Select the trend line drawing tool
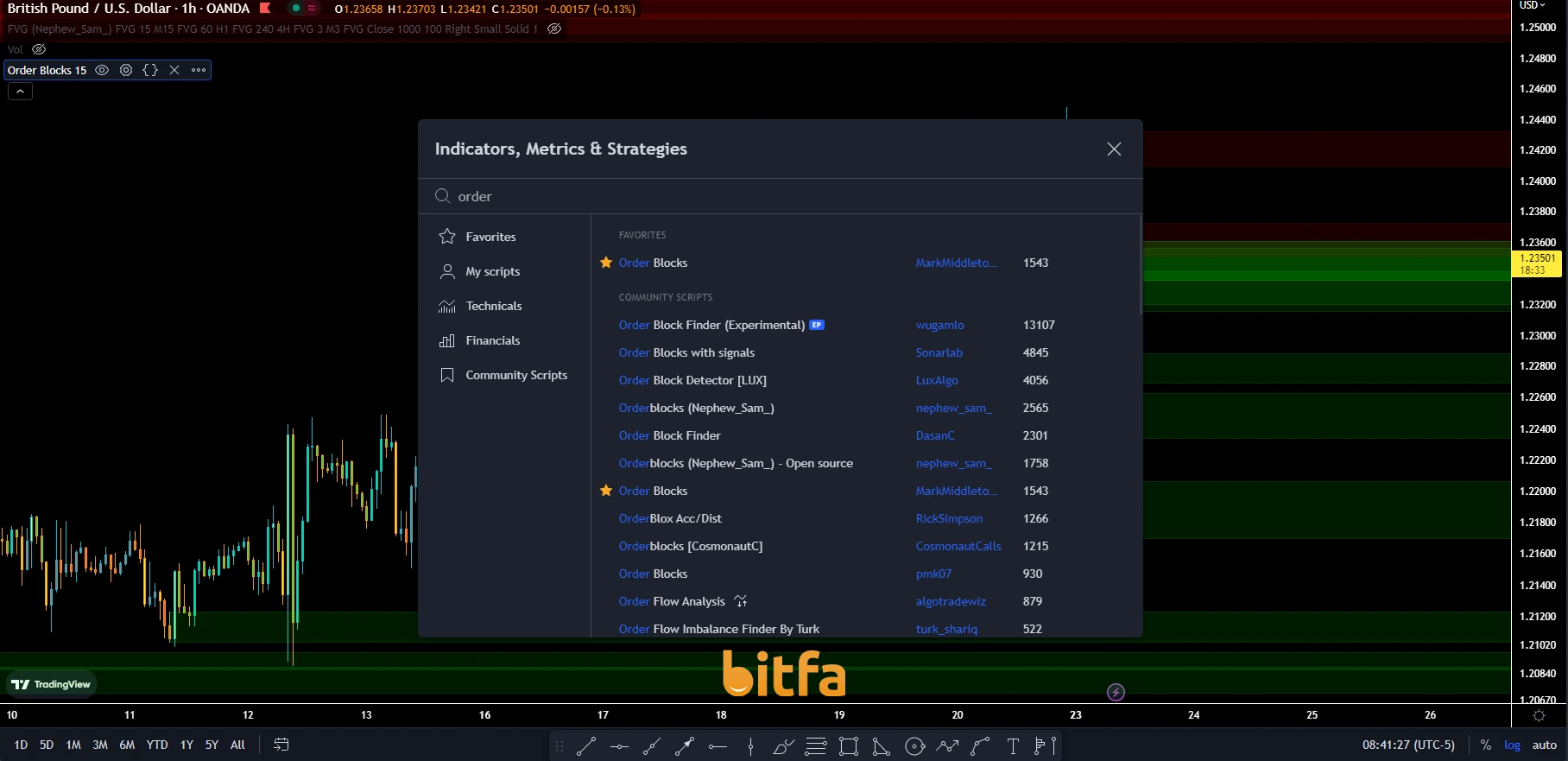 586,745
